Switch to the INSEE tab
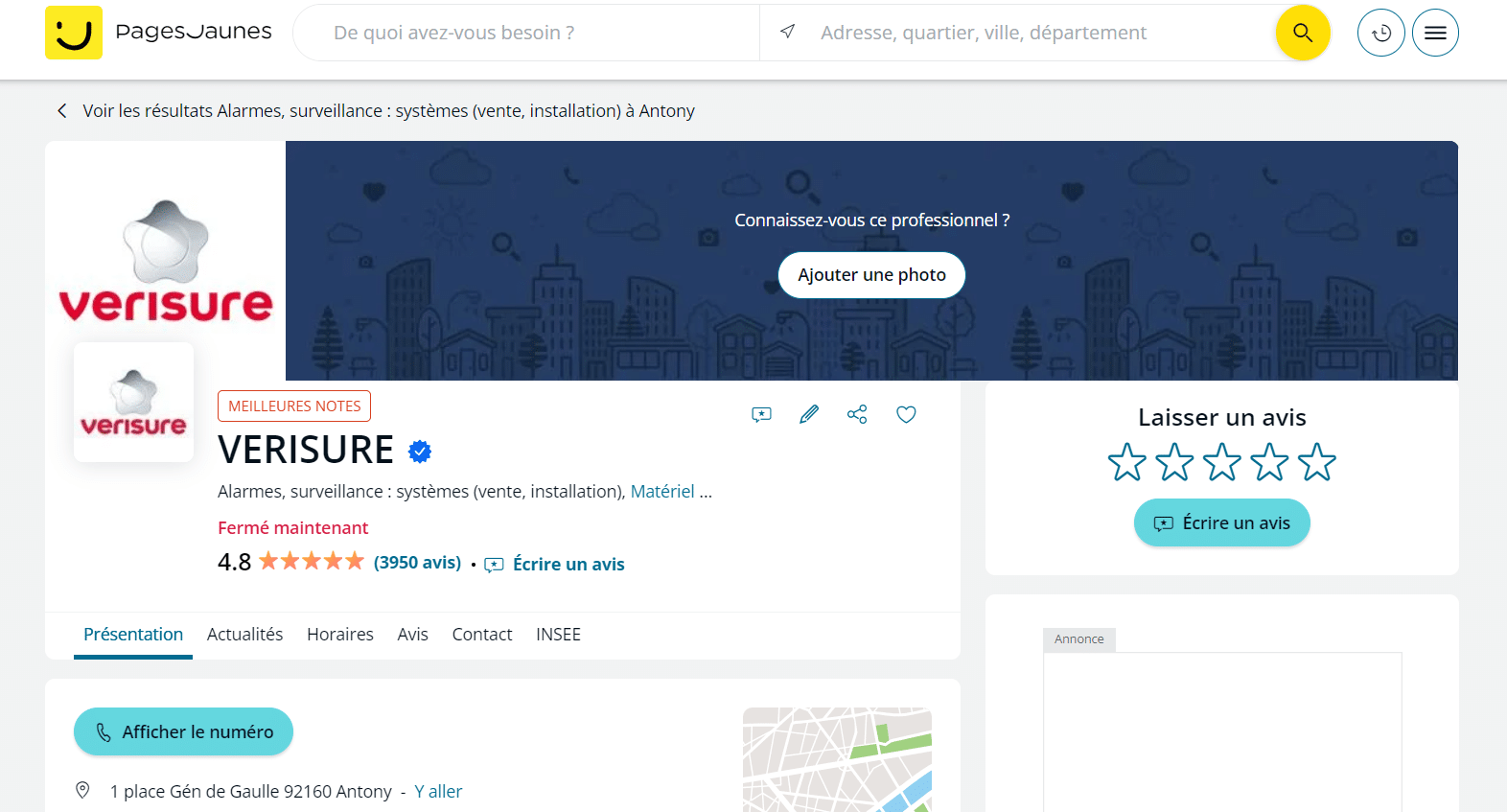 (558, 635)
